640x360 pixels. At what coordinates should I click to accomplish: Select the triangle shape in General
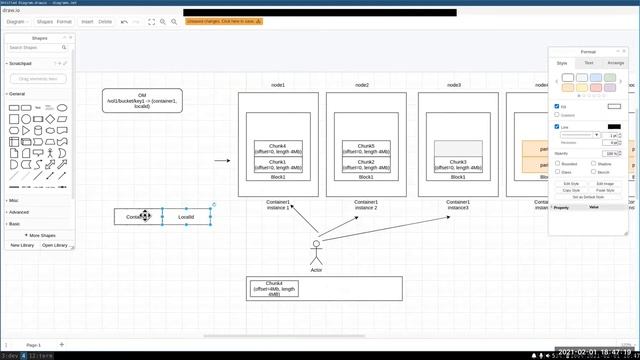(x=26, y=131)
